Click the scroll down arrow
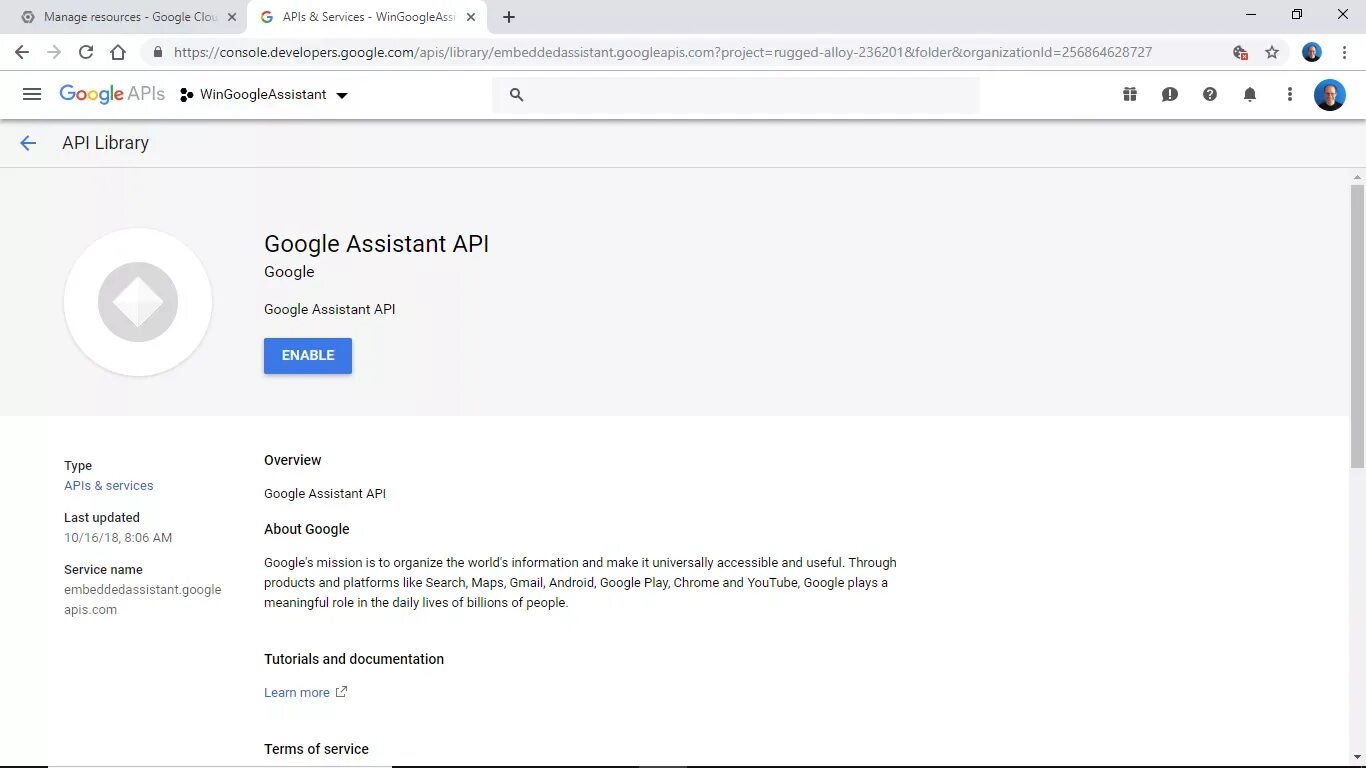The image size is (1366, 768). 1357,759
